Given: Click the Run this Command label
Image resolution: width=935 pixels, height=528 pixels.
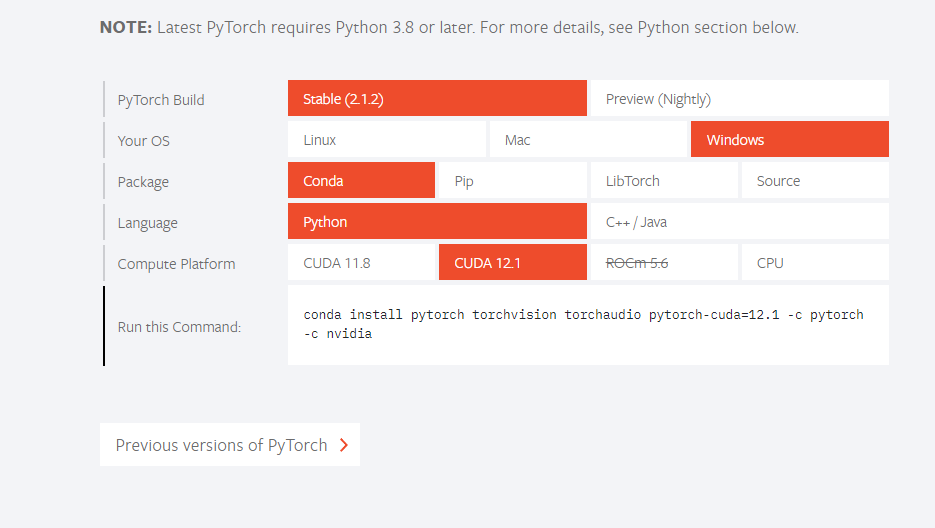Looking at the screenshot, I should [179, 327].
